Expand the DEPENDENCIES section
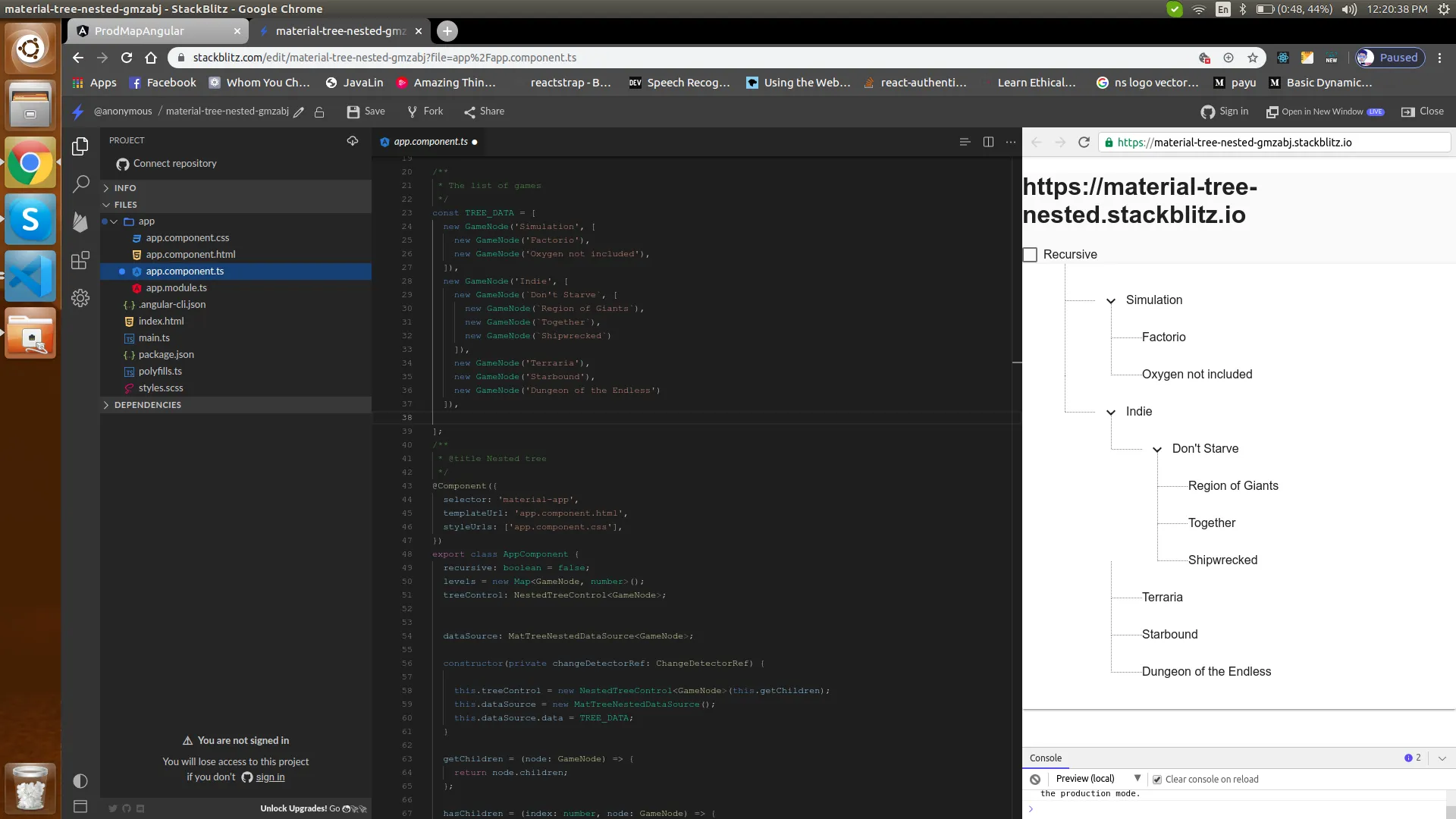The width and height of the screenshot is (1456, 819). (148, 405)
